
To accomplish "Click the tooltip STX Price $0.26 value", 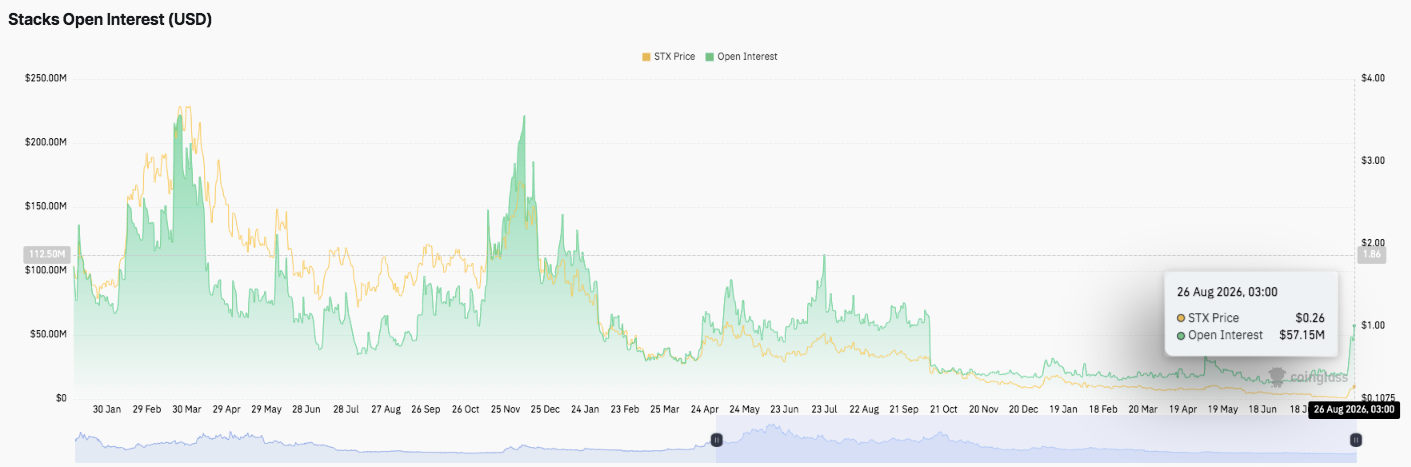I will pos(1310,317).
